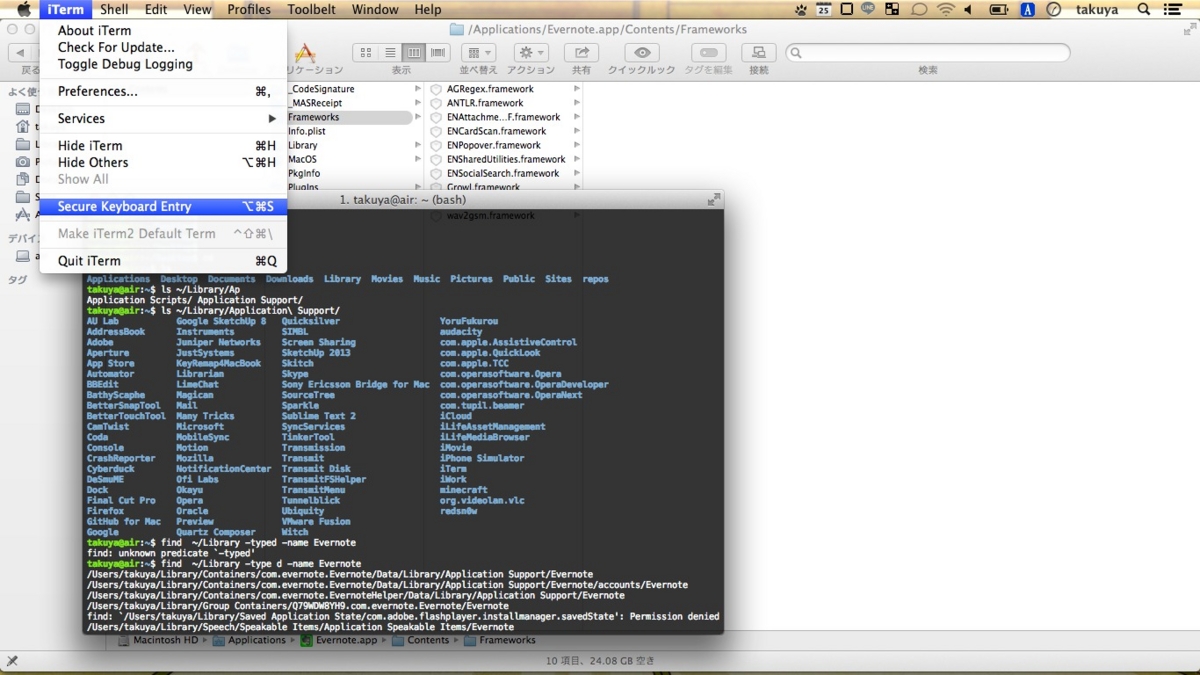Click the home icon in Finder sidebar

coord(23,126)
